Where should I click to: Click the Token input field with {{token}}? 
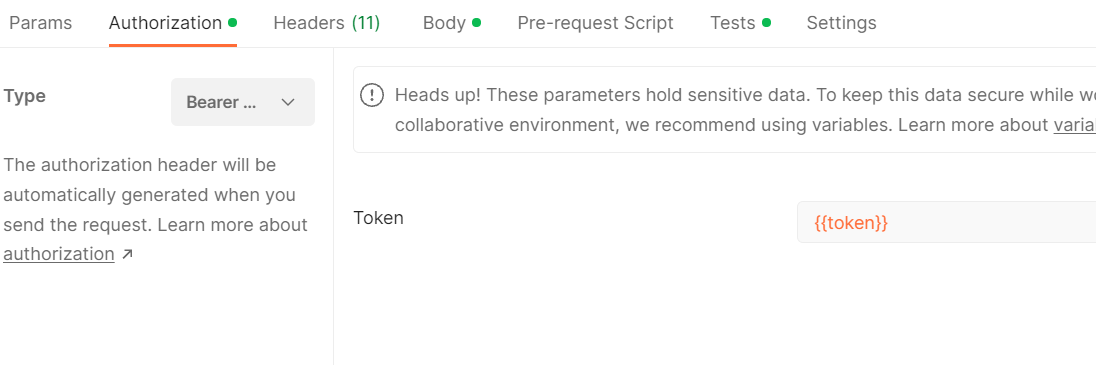(946, 222)
